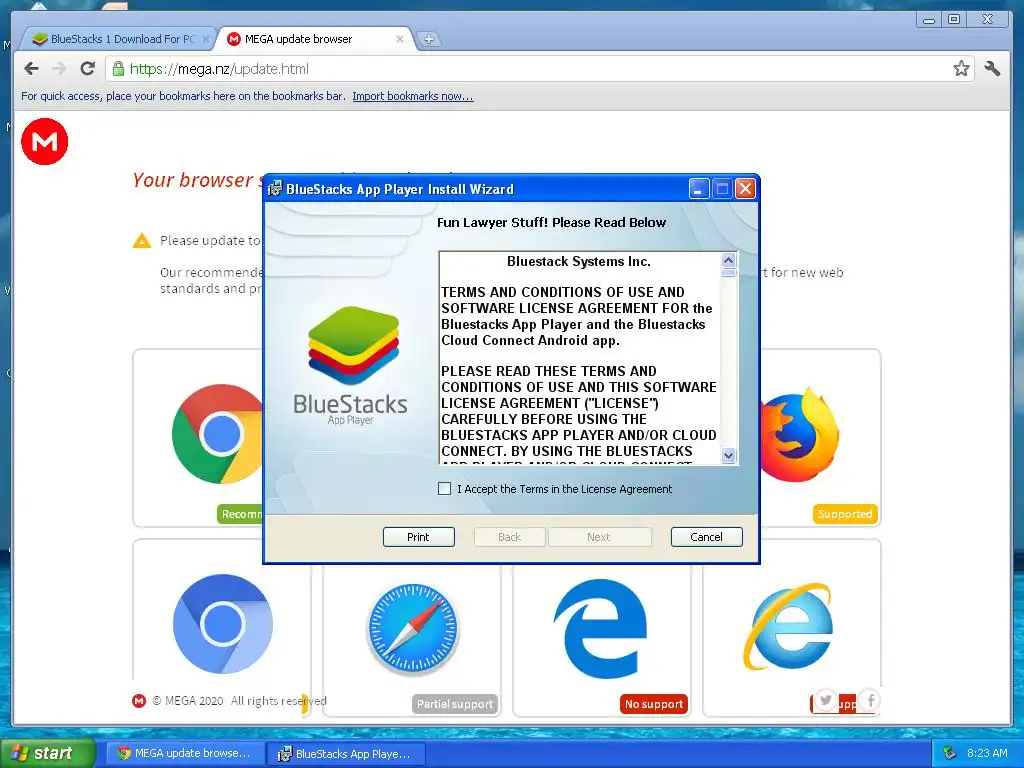Viewport: 1024px width, 768px height.
Task: Open Chrome wrench settings menu
Action: (x=992, y=68)
